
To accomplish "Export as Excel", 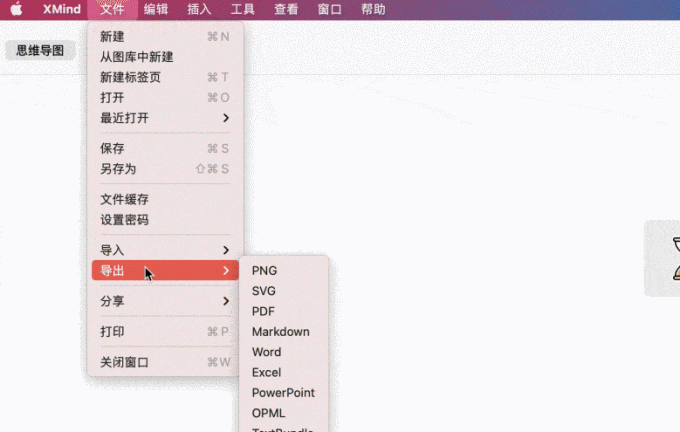I will (x=284, y=373).
